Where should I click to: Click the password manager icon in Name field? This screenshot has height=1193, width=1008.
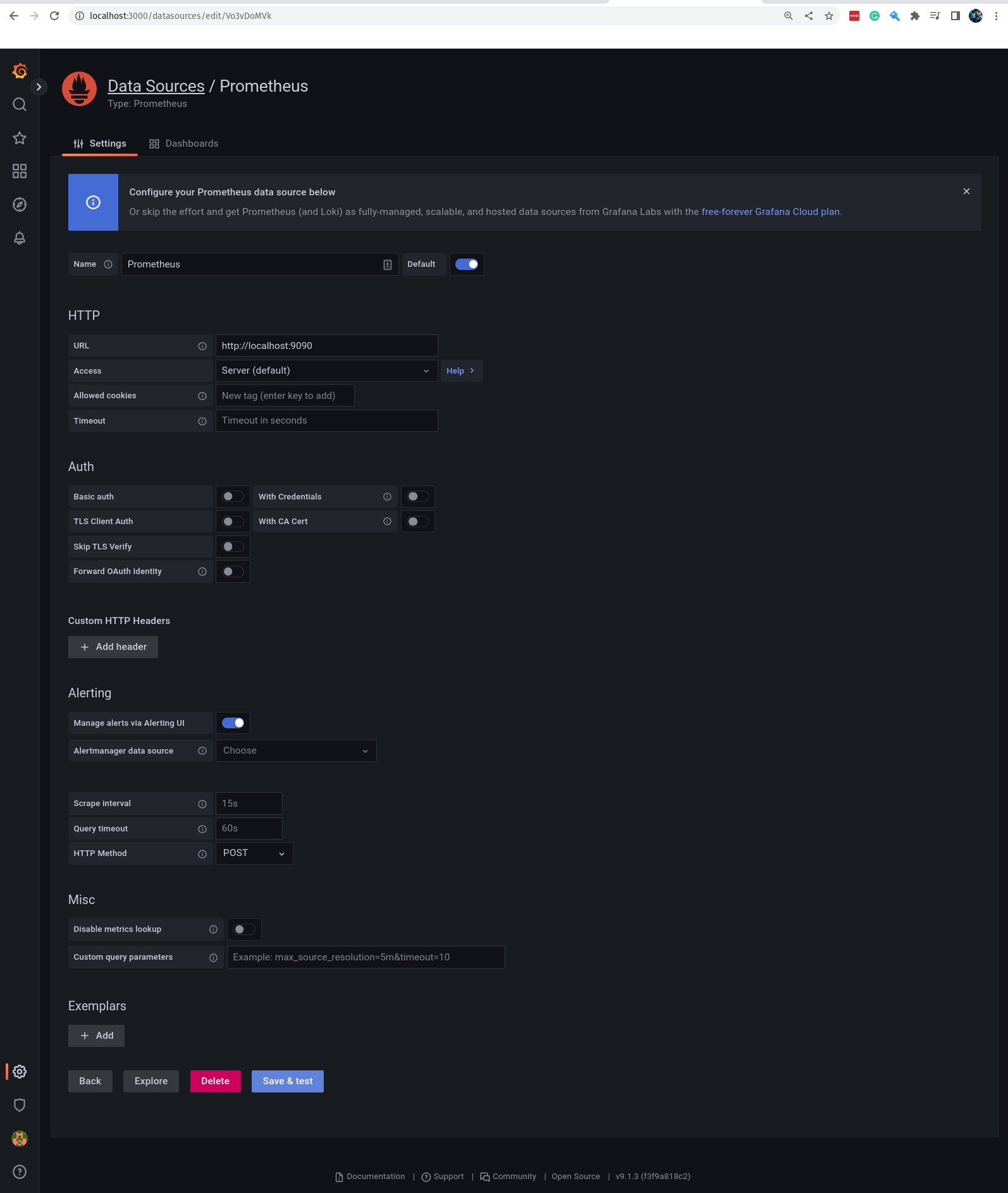[x=388, y=265]
